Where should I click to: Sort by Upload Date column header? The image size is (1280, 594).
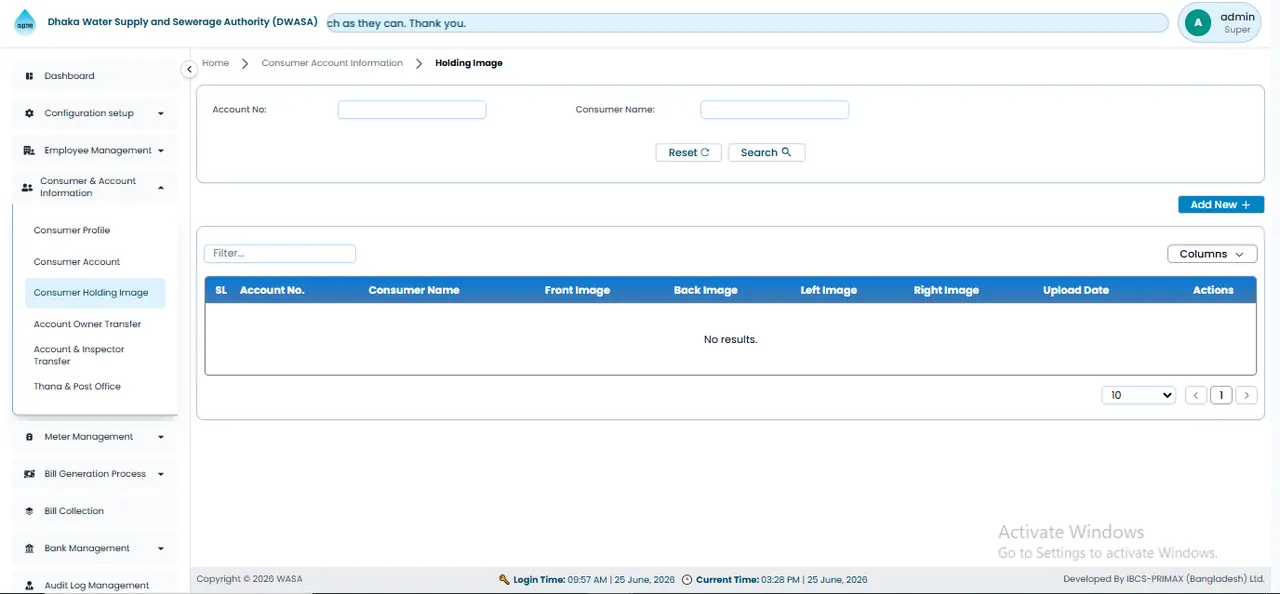1076,290
